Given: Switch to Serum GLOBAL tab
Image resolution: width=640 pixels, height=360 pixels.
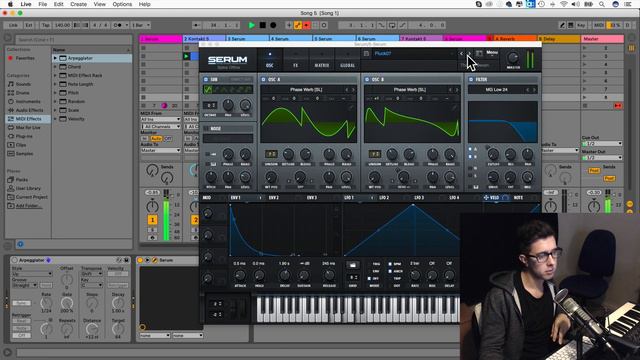Looking at the screenshot, I should [x=347, y=60].
